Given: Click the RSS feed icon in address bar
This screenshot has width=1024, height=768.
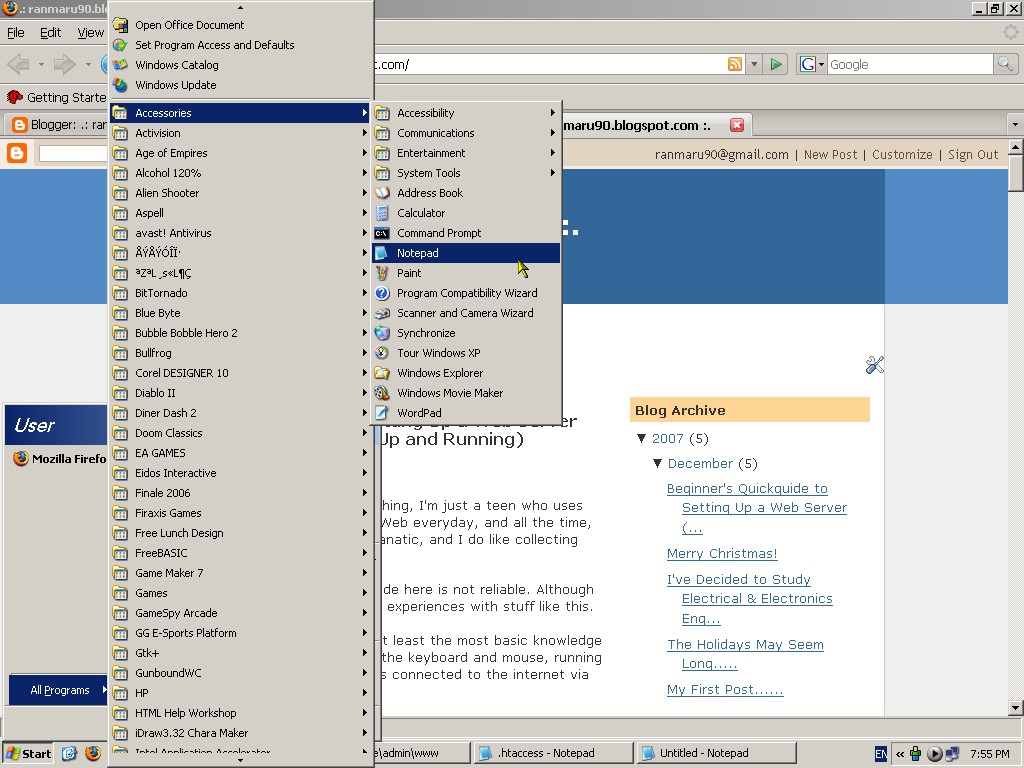Looking at the screenshot, I should [735, 64].
